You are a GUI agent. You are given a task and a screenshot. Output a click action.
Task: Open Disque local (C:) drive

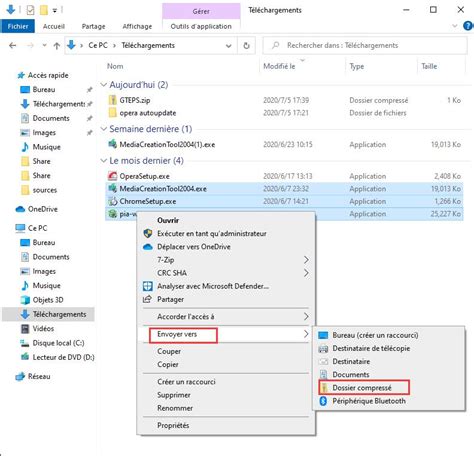tap(58, 343)
